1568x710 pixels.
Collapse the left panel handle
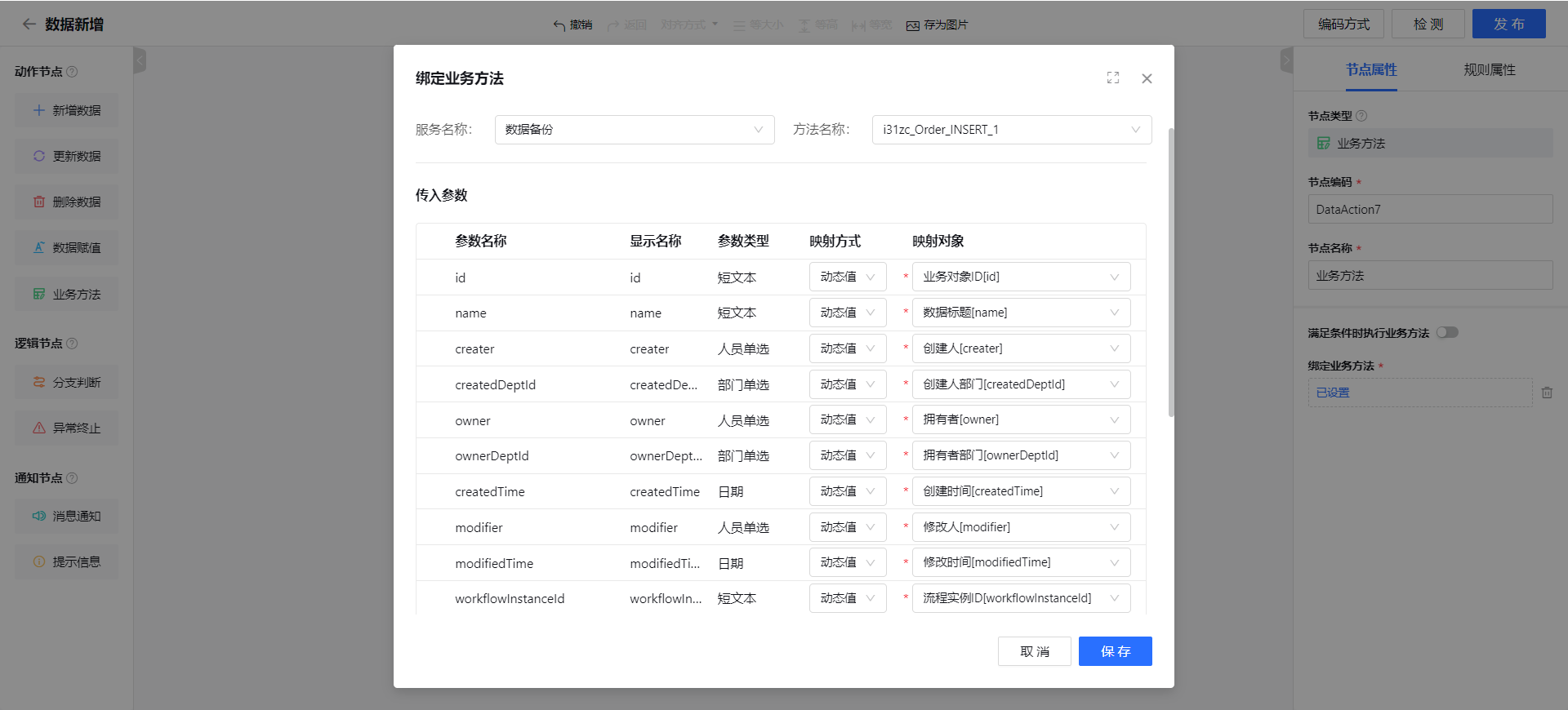[x=140, y=60]
